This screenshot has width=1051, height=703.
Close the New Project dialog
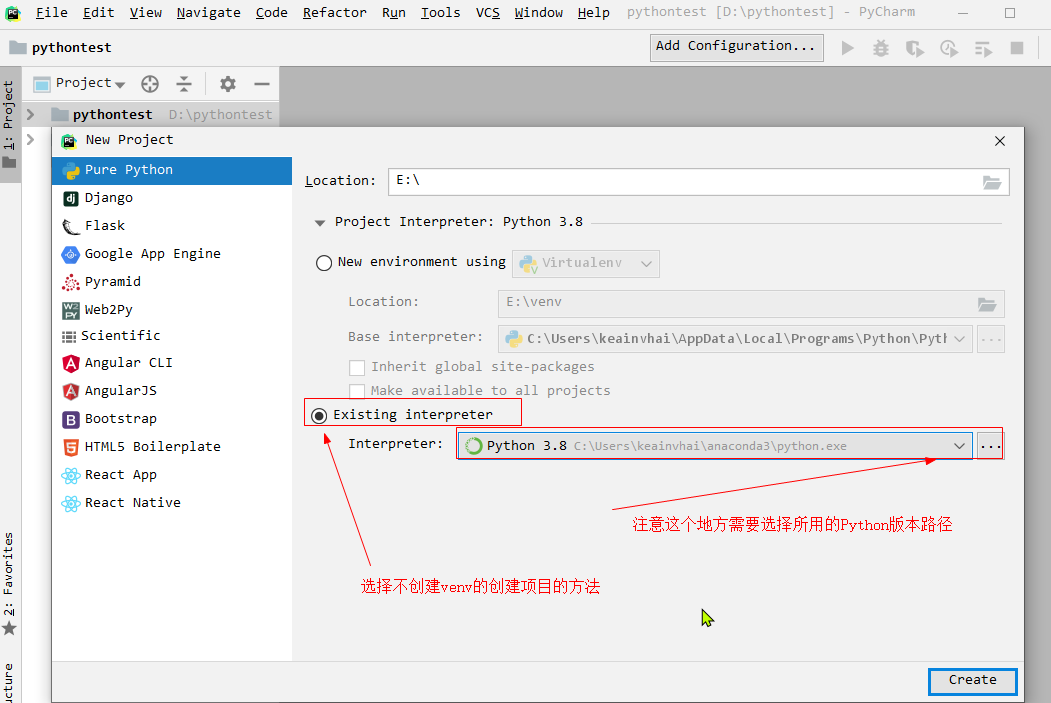[999, 141]
